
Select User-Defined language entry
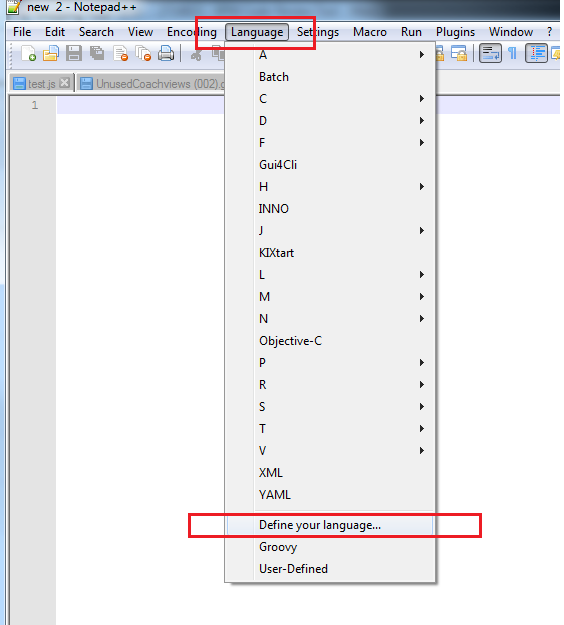click(x=330, y=569)
